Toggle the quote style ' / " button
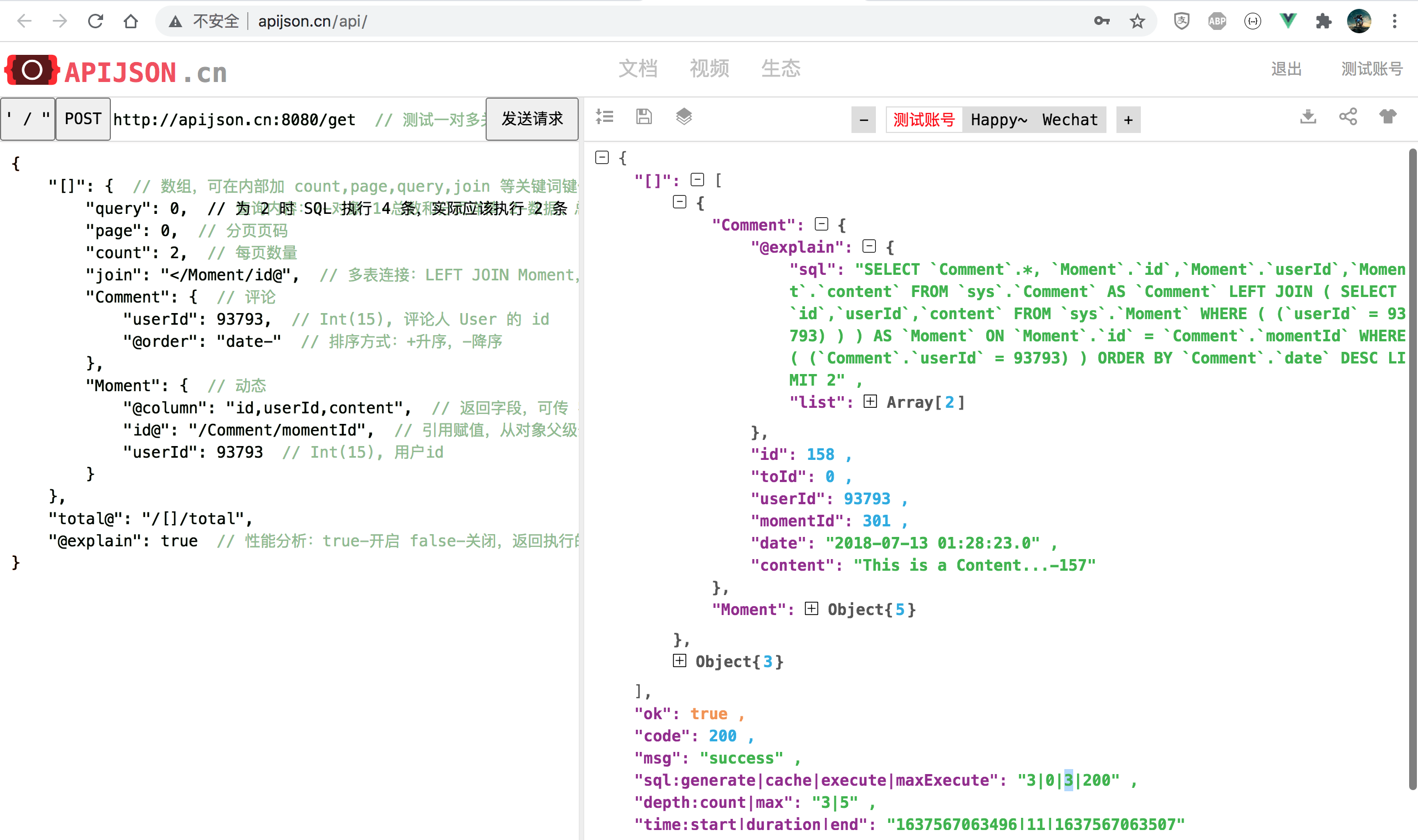The width and height of the screenshot is (1418, 840). [x=27, y=119]
